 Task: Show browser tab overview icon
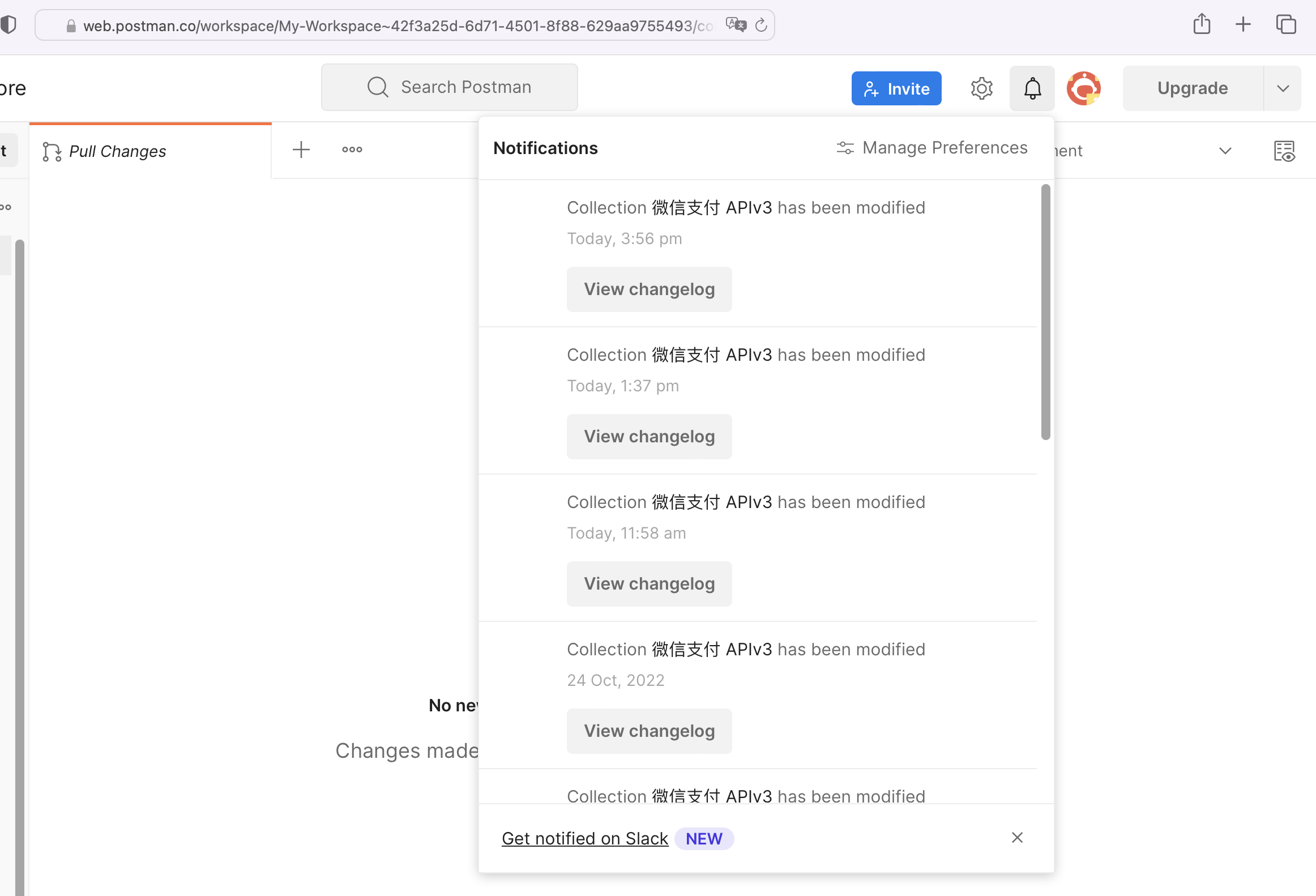pos(1286,24)
